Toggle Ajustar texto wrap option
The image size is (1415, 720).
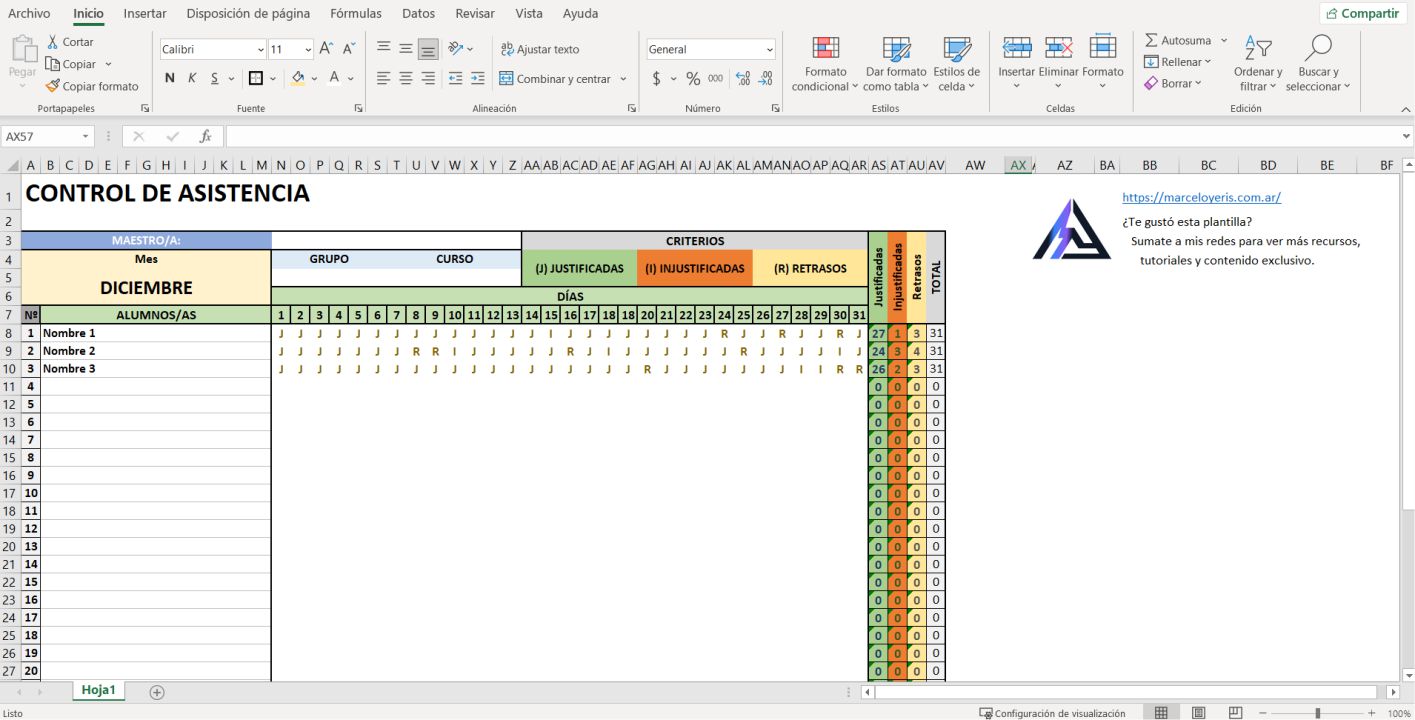[x=540, y=49]
